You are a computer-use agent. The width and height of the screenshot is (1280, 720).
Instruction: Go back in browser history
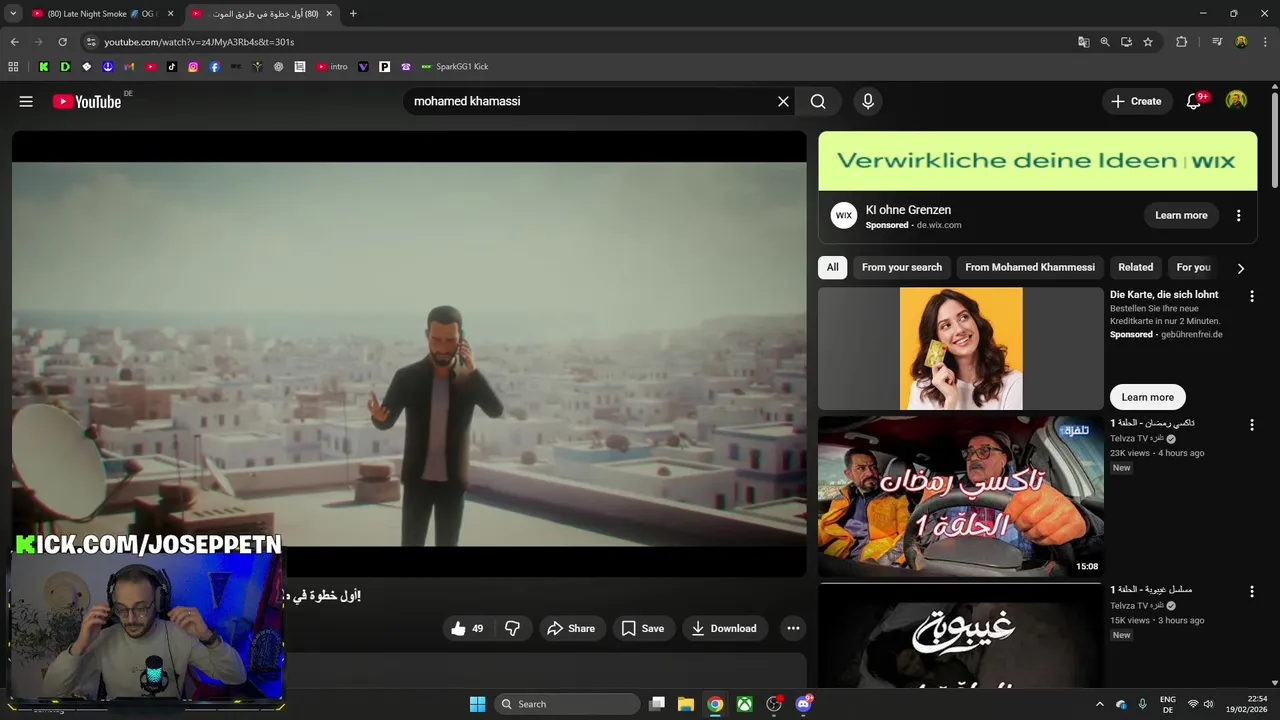[x=14, y=42]
